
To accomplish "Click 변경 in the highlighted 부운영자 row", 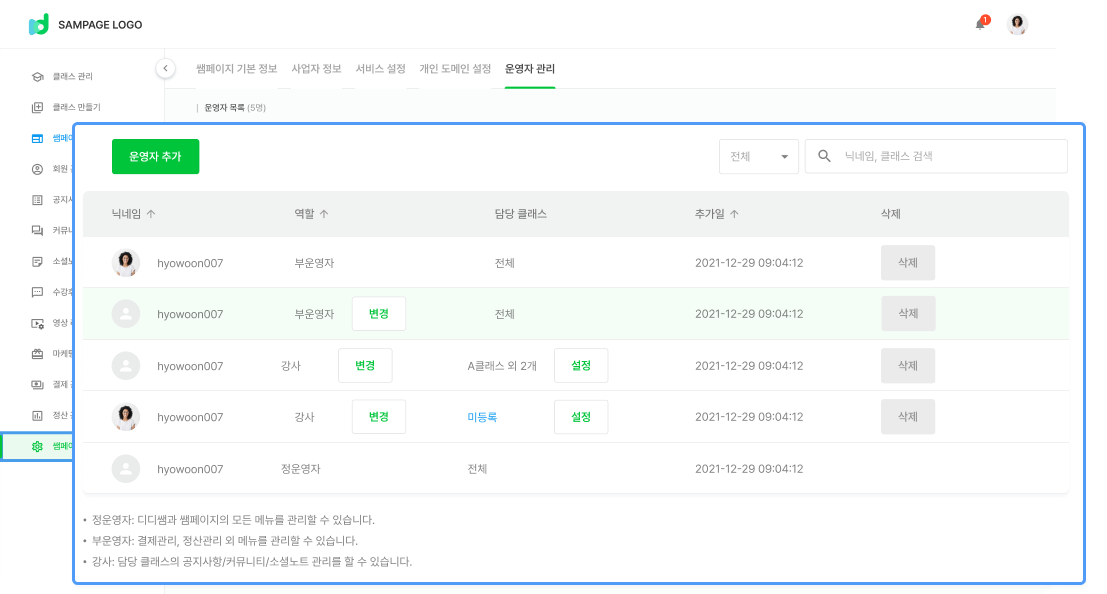I will coord(379,314).
